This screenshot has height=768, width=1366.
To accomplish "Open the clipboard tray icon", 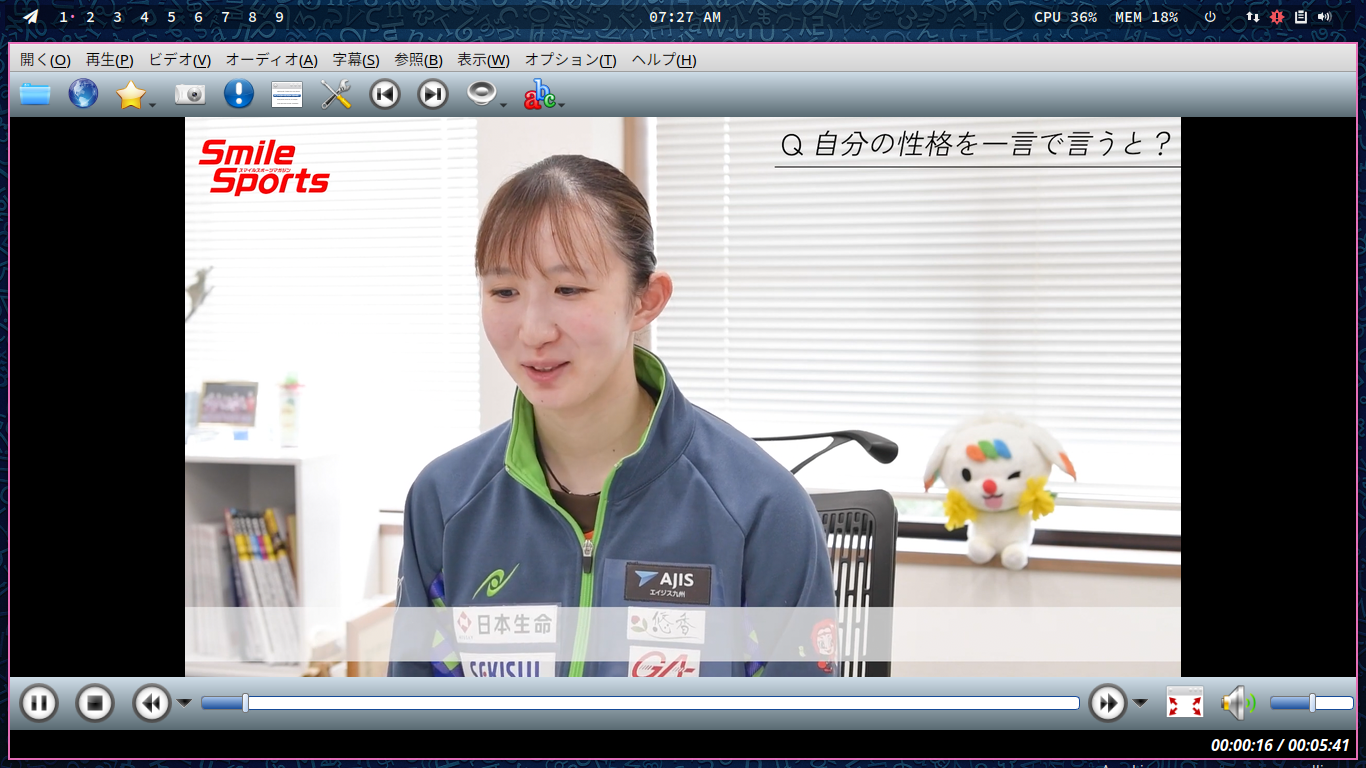I will point(1301,17).
